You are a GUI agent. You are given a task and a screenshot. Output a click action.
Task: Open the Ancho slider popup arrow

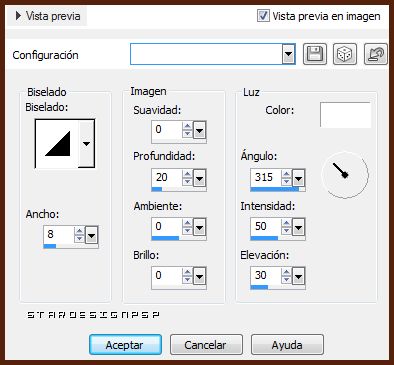91,235
